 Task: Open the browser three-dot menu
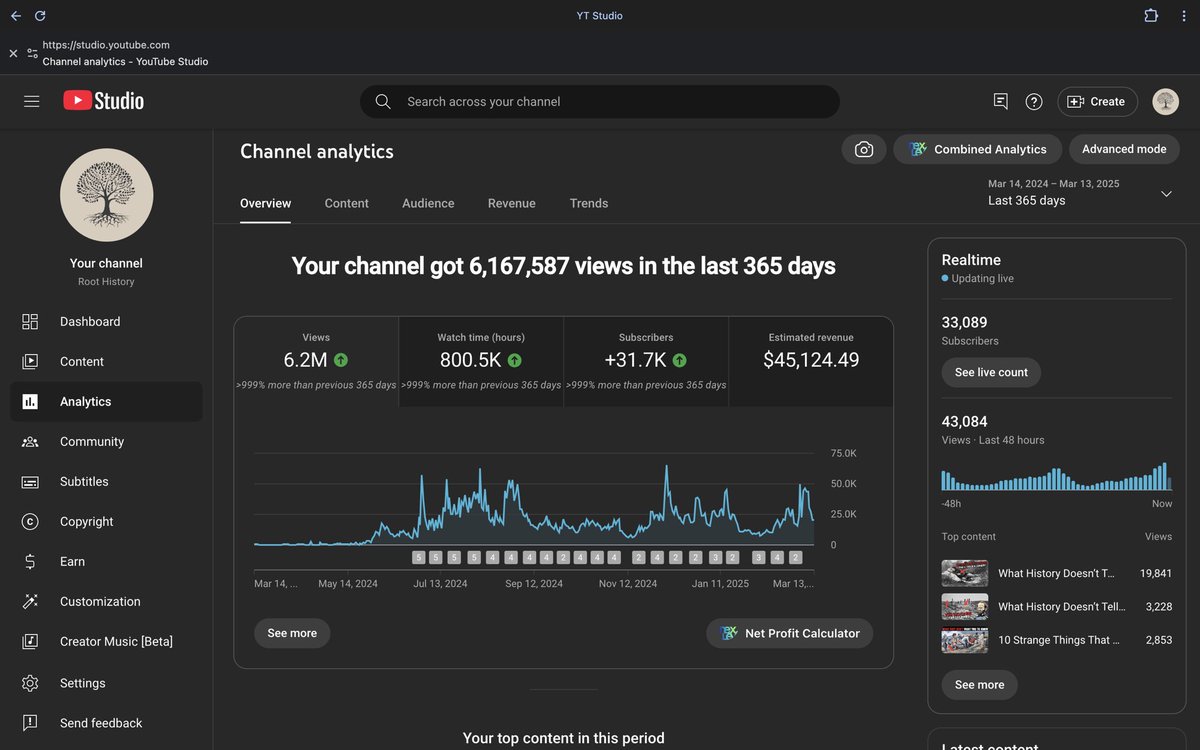pyautogui.click(x=1184, y=16)
